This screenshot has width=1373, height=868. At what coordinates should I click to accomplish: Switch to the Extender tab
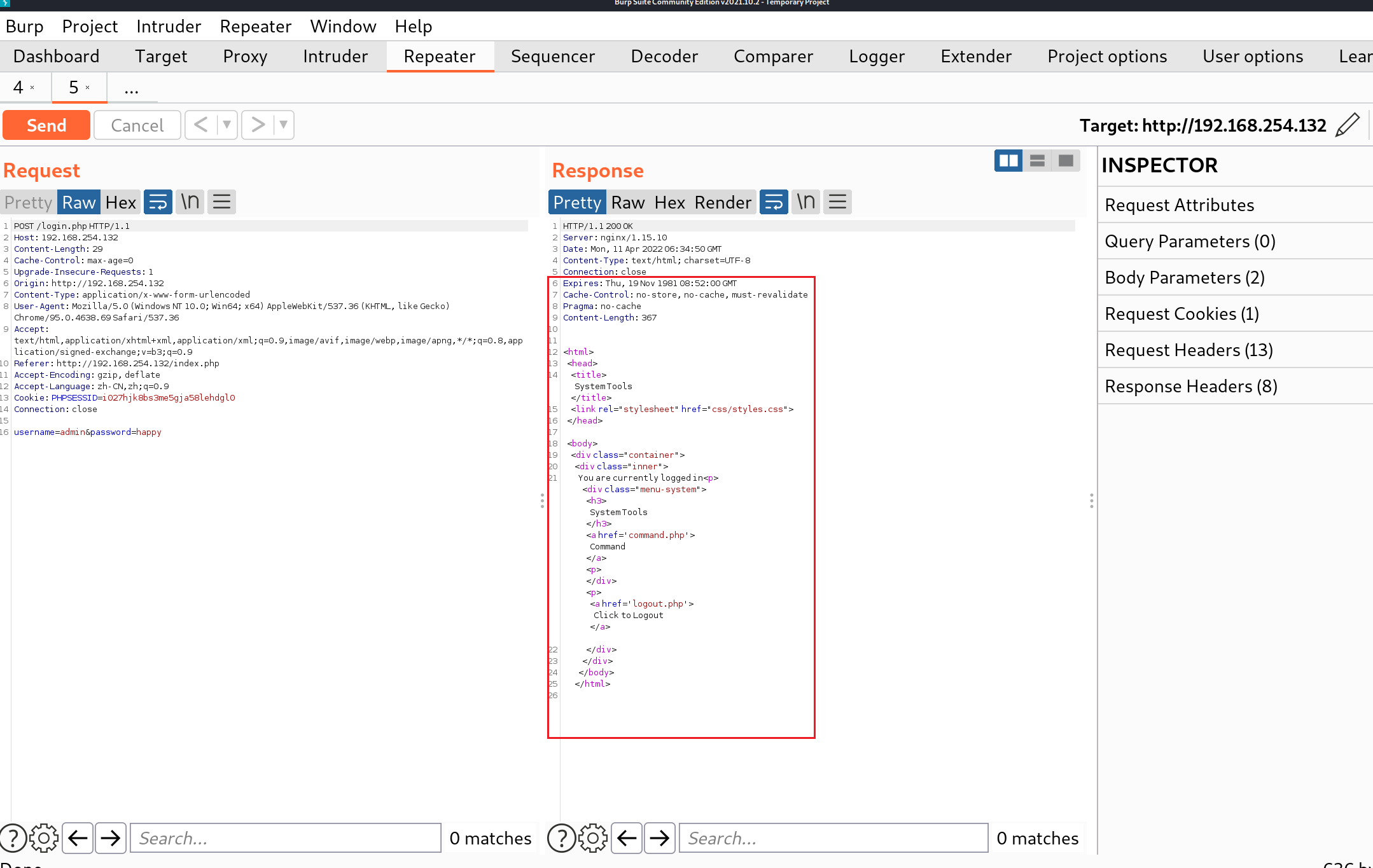976,57
